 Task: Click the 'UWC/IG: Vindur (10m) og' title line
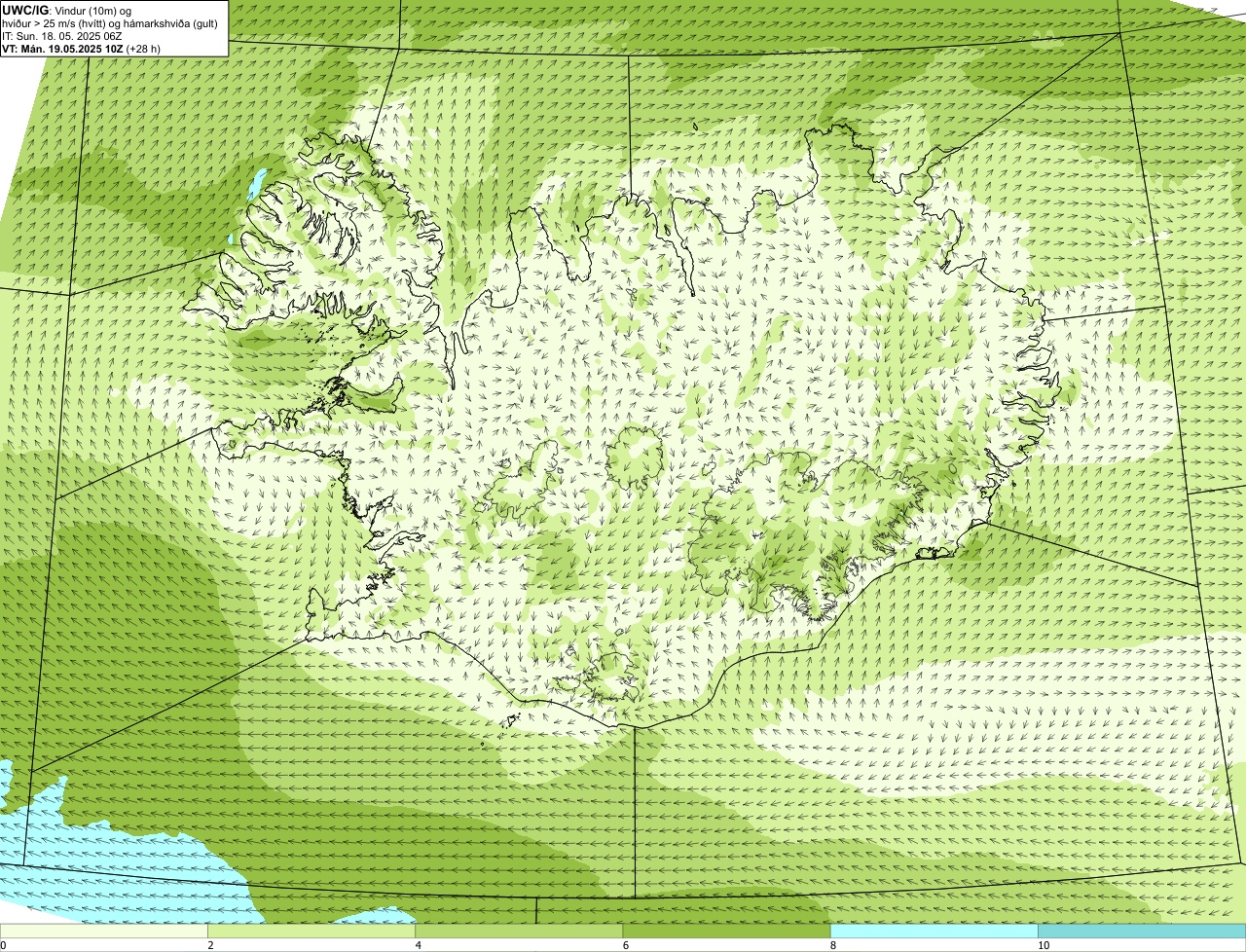(67, 11)
